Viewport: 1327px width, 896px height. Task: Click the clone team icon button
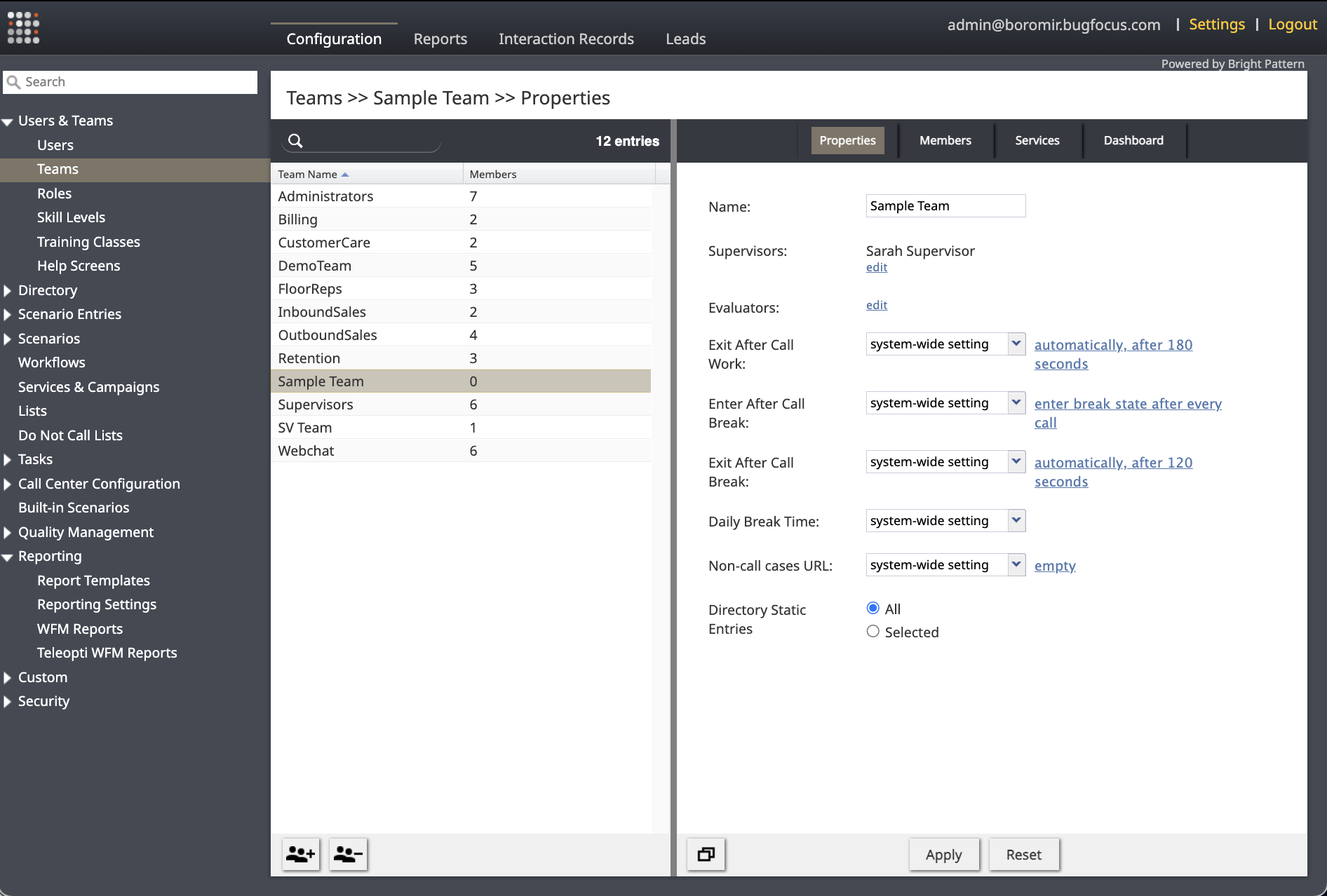point(706,854)
